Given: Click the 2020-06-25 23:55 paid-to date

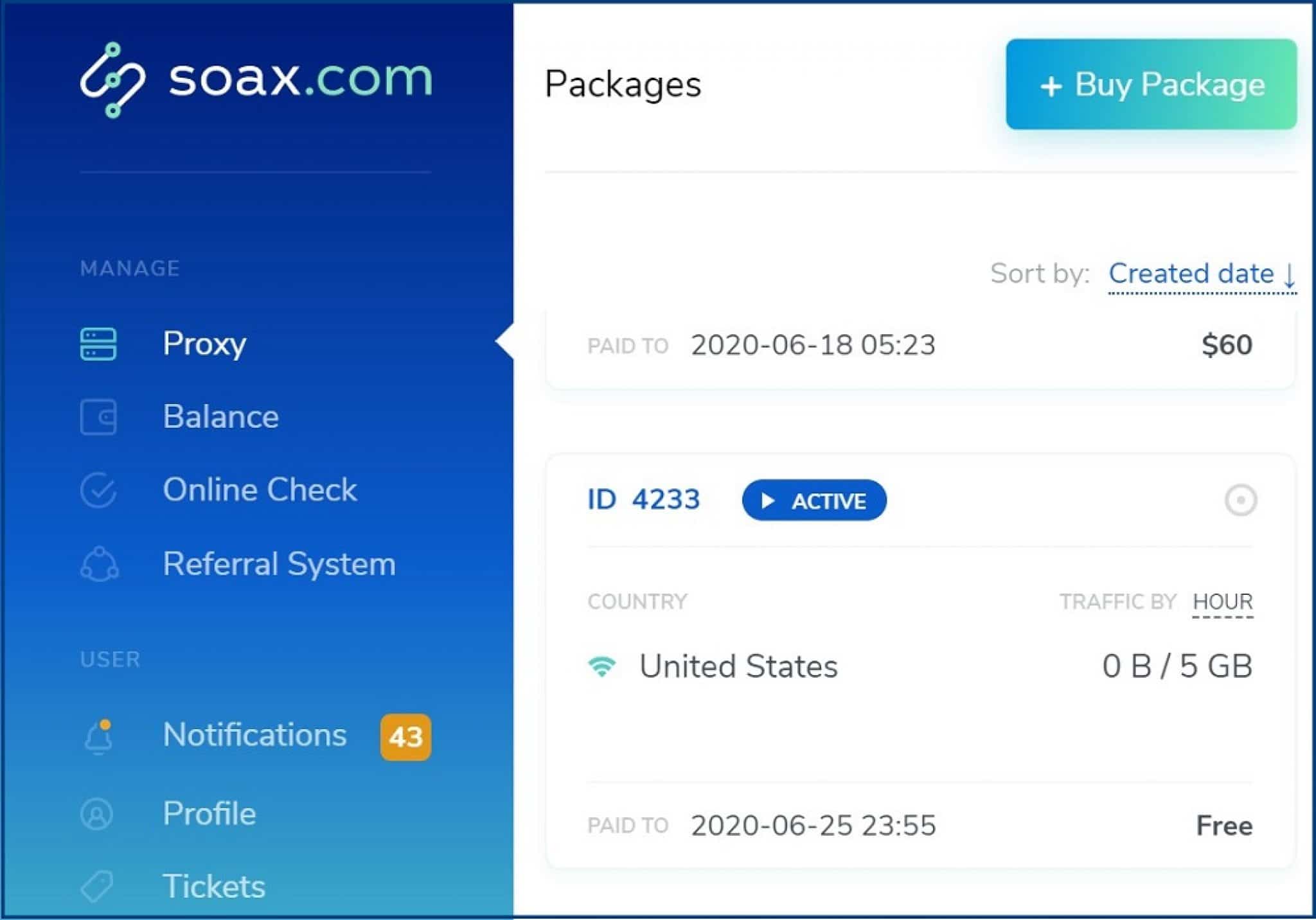Looking at the screenshot, I should click(x=813, y=826).
